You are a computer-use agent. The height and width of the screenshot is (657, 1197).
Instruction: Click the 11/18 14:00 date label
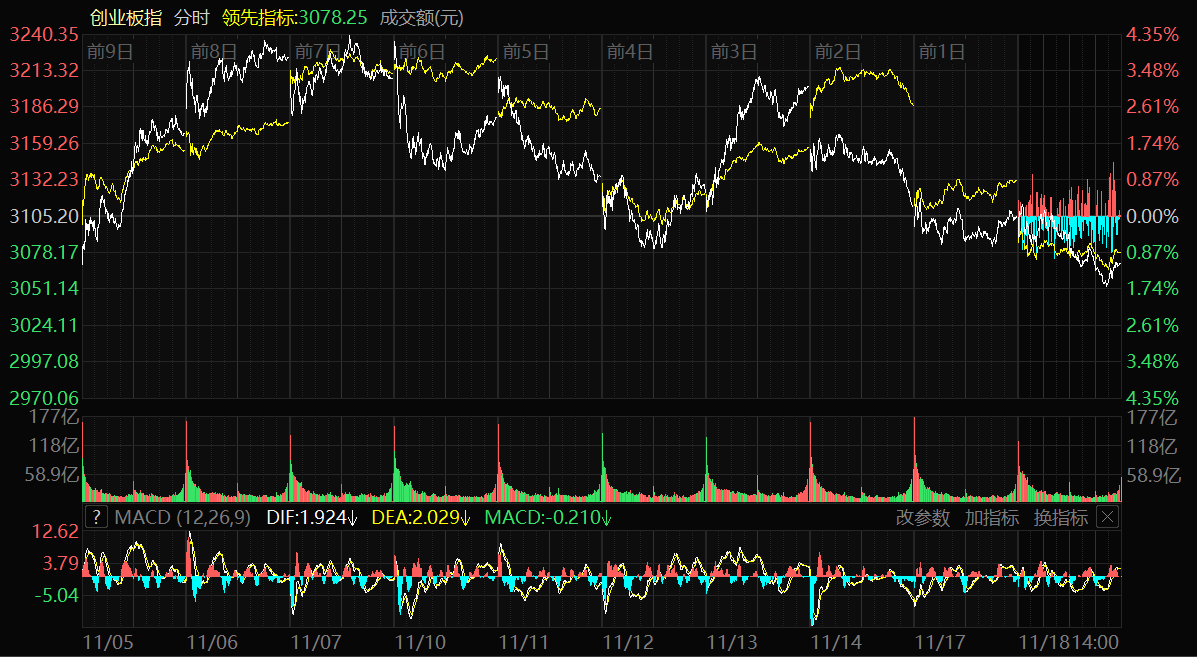pos(1068,639)
